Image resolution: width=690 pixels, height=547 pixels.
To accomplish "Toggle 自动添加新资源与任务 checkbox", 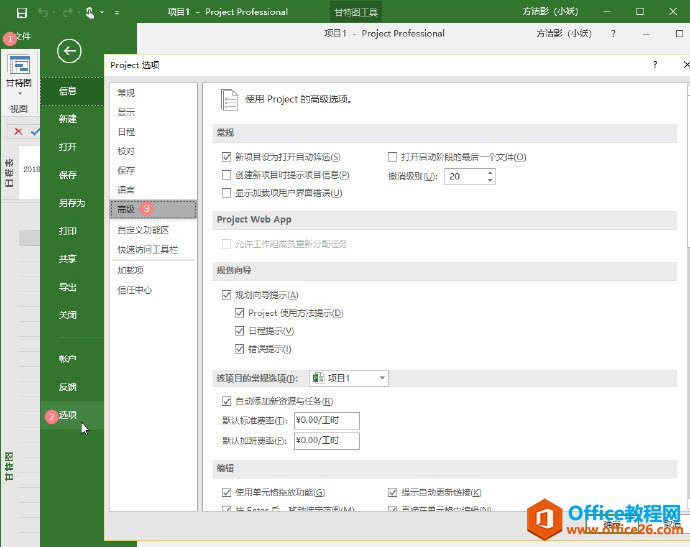I will [x=226, y=401].
